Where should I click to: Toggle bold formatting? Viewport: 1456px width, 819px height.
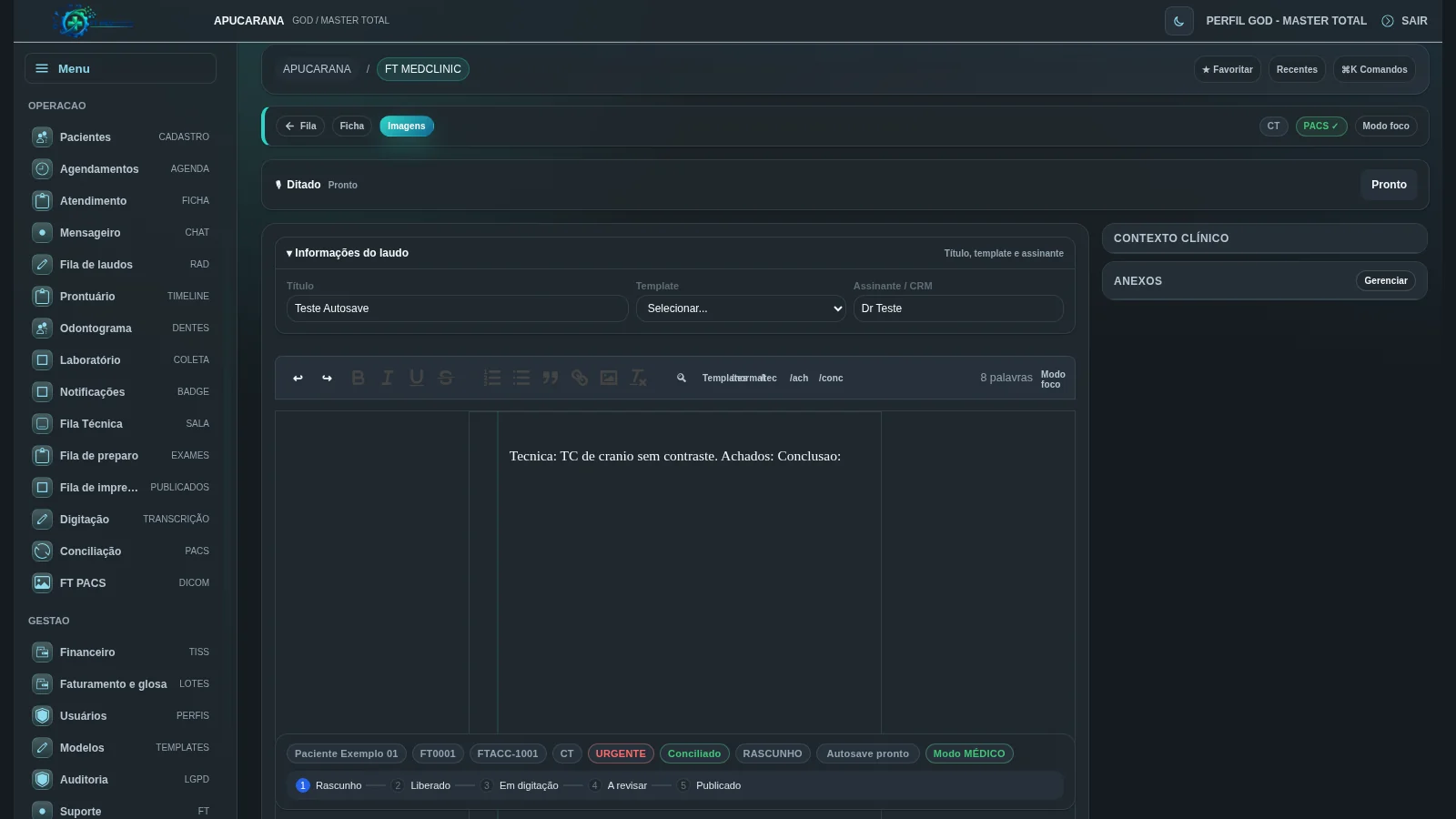click(358, 378)
